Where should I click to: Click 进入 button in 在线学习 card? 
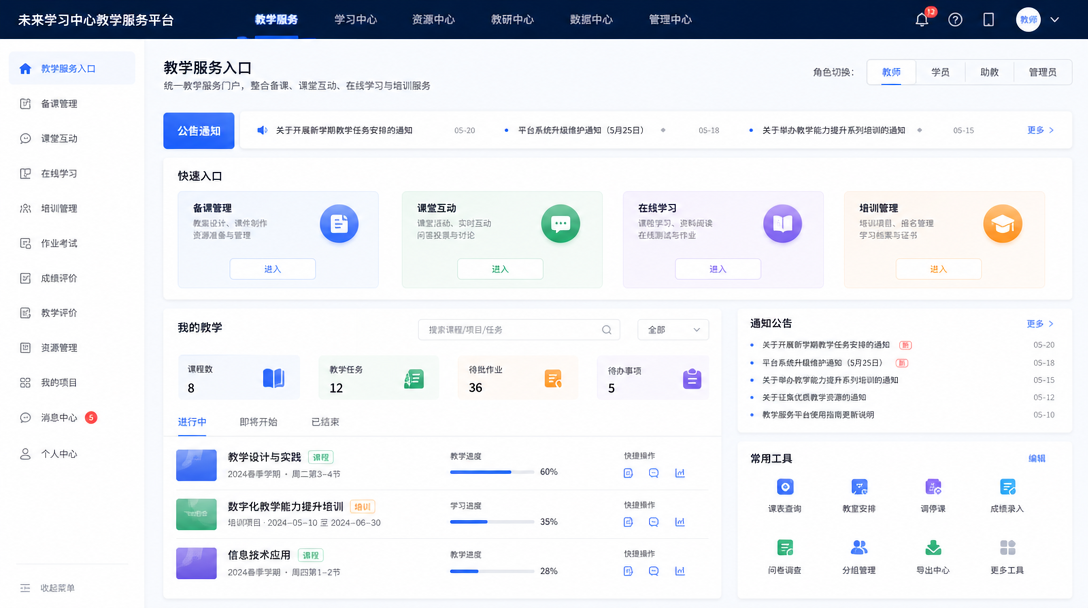(718, 269)
